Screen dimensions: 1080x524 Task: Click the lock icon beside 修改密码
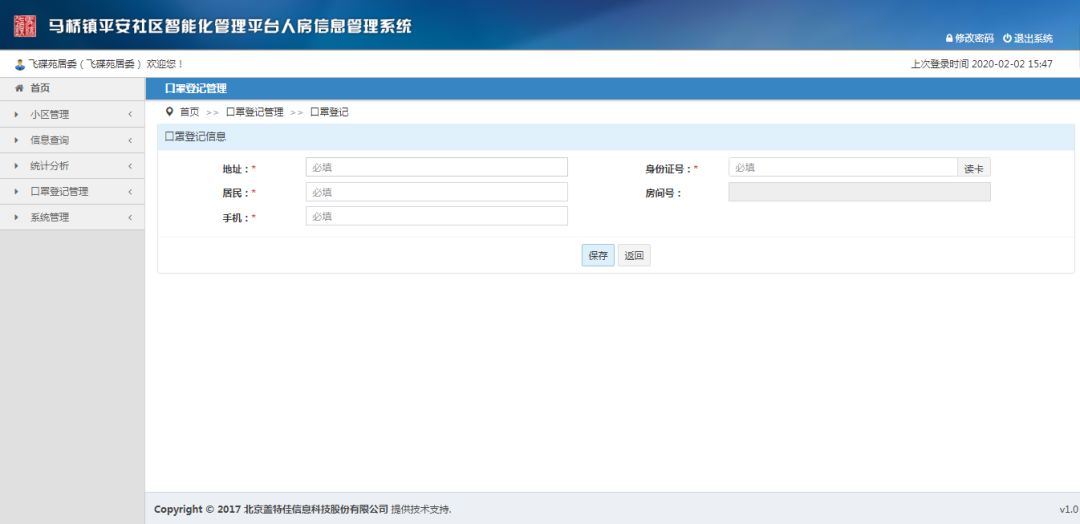(948, 39)
